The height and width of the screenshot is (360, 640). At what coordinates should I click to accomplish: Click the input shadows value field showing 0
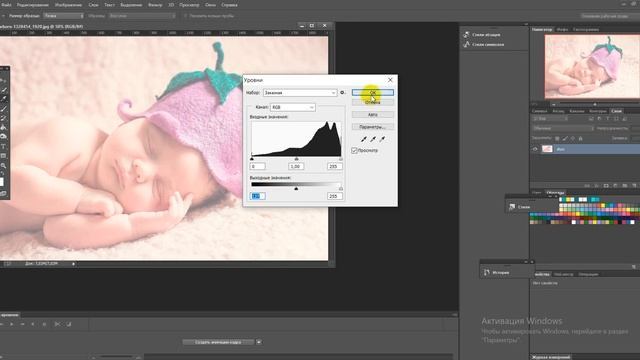258,166
